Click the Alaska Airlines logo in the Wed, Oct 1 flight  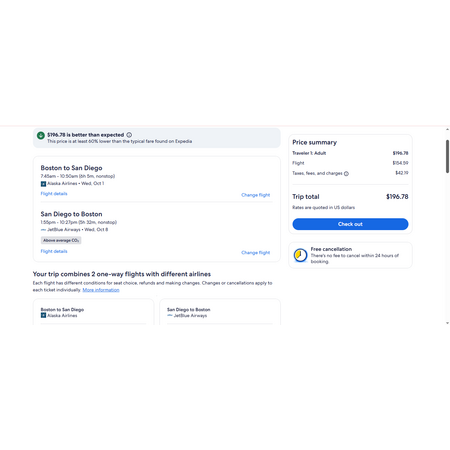[43, 184]
